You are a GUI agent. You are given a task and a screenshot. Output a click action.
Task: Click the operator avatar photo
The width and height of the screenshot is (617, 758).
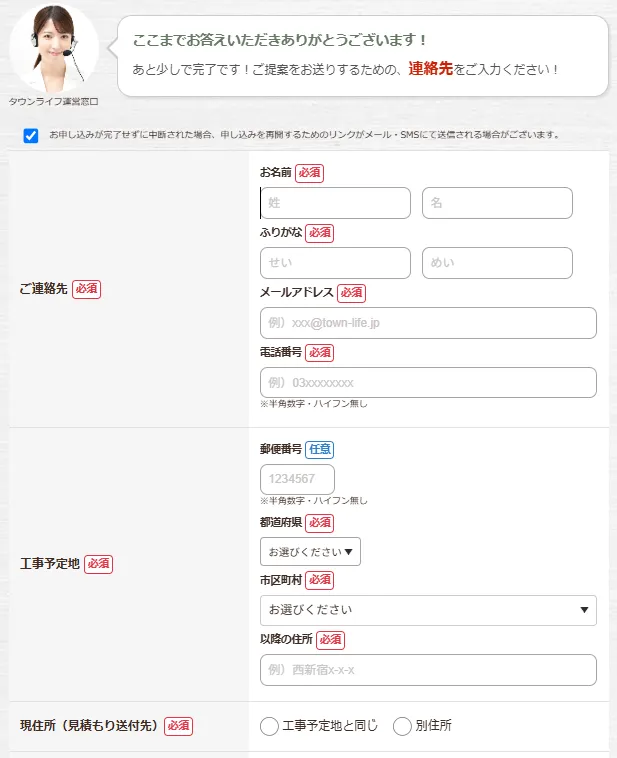tap(53, 48)
